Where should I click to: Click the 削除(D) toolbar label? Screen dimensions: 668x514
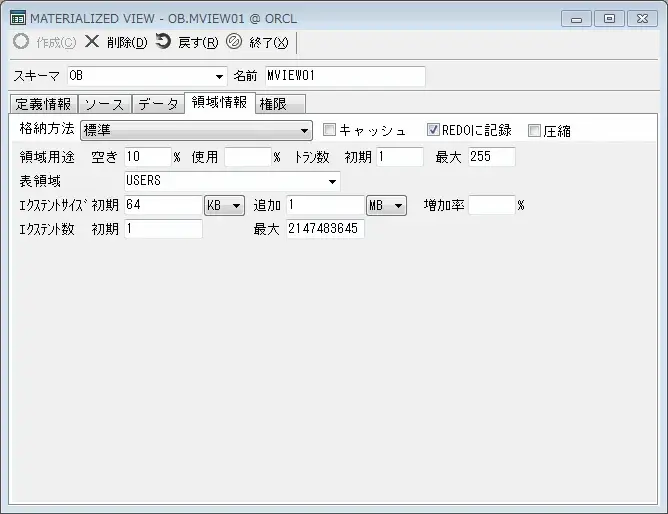click(x=127, y=43)
